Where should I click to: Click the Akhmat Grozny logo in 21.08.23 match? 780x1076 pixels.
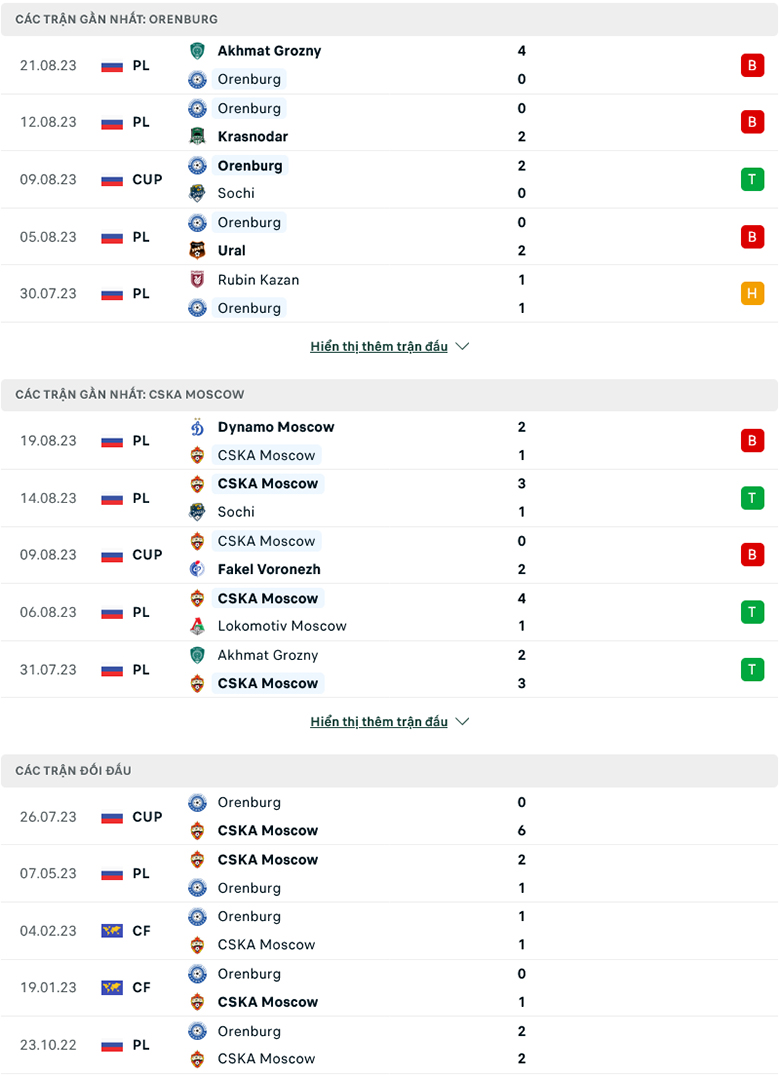tap(197, 51)
